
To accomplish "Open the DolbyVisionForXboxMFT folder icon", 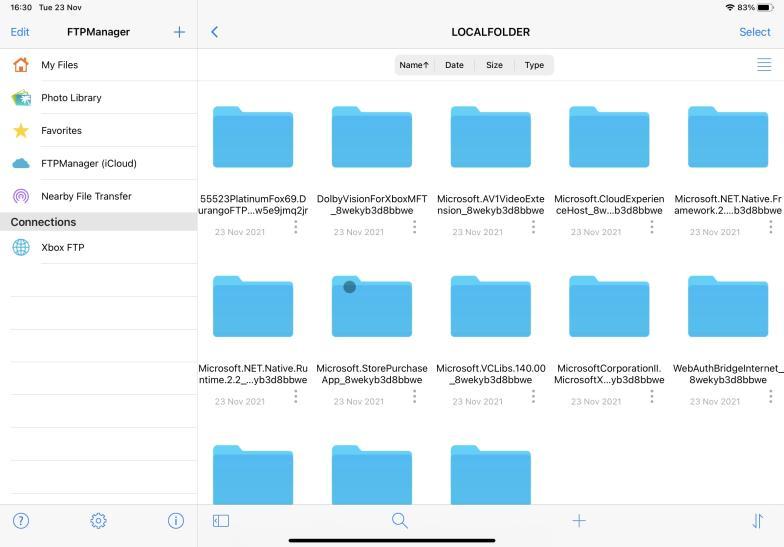I will coord(372,136).
